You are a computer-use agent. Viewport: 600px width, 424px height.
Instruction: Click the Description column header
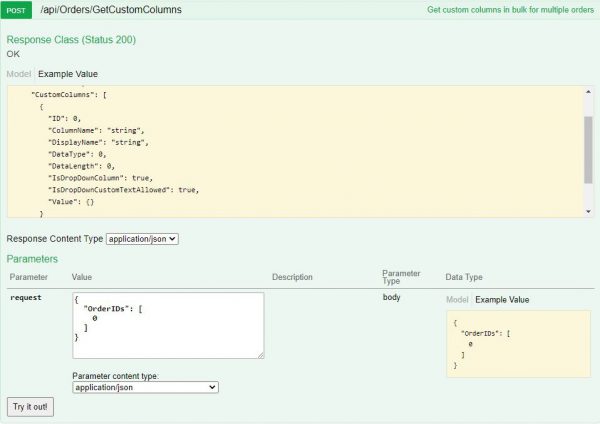(x=292, y=277)
